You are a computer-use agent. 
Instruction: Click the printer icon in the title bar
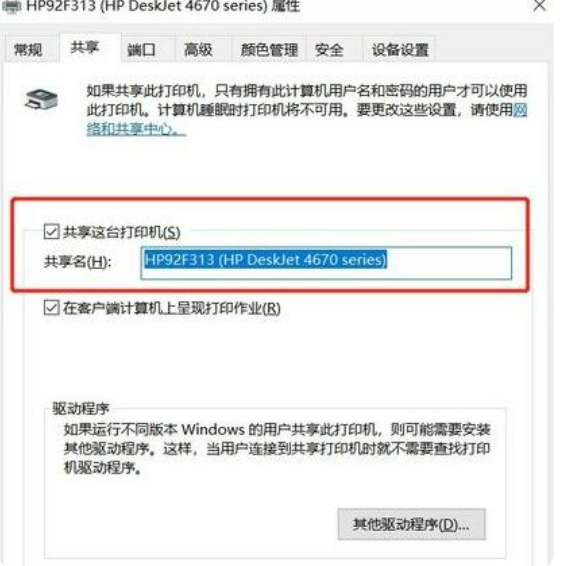pos(10,6)
